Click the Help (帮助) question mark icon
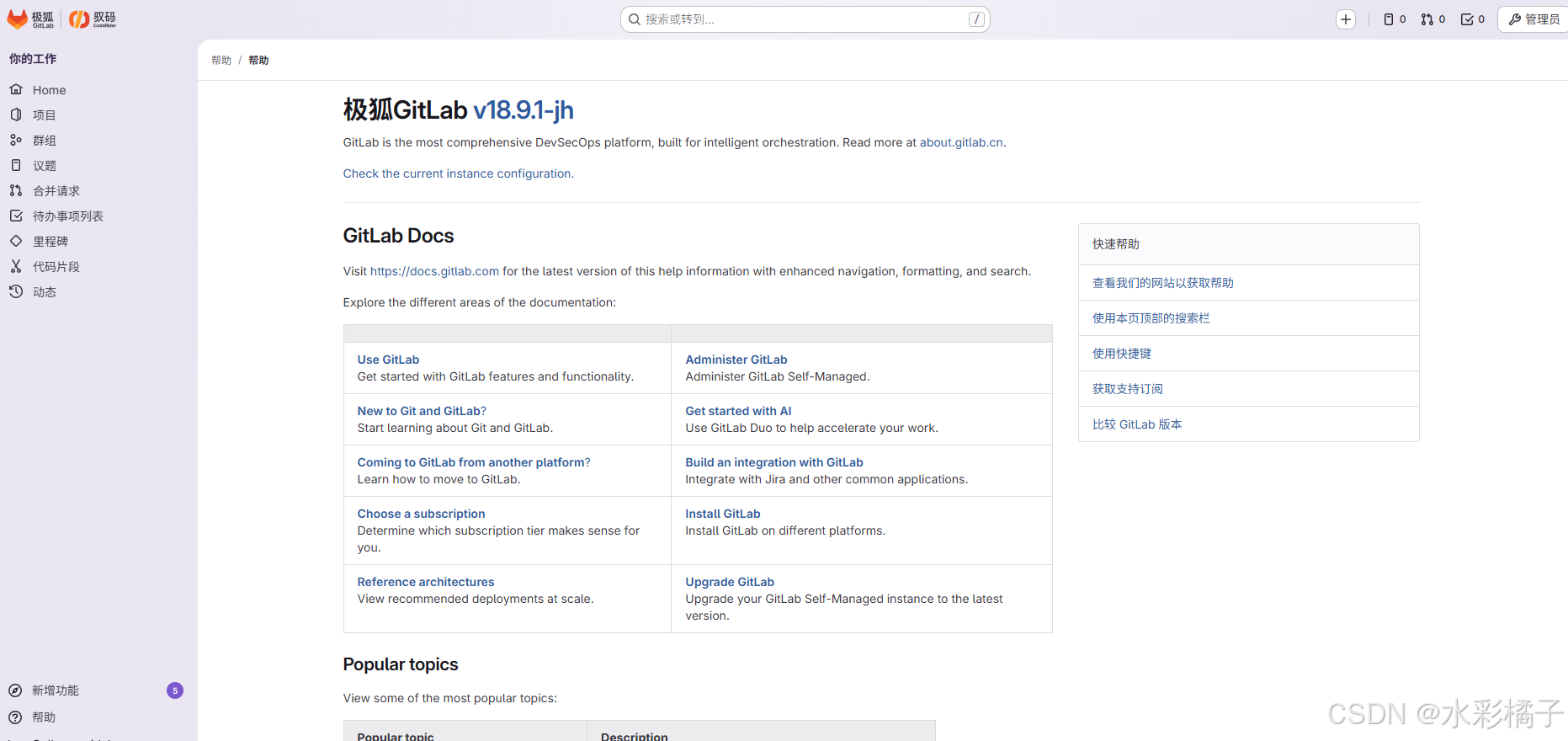The height and width of the screenshot is (741, 1568). 15,717
